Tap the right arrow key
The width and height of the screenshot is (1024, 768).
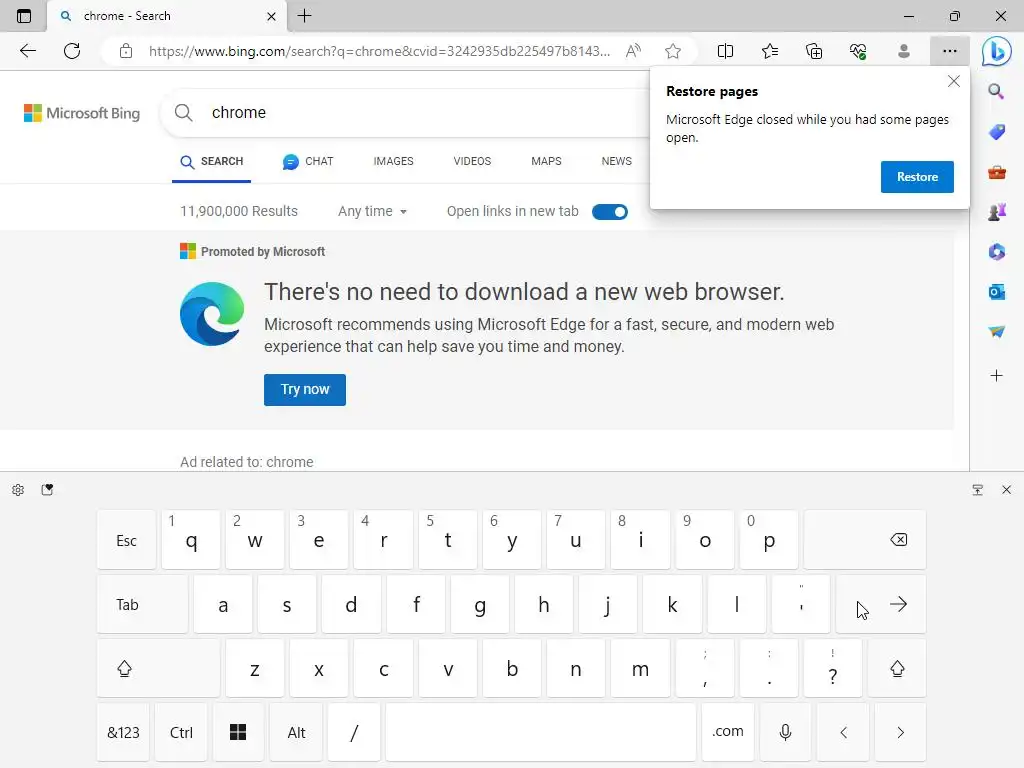(901, 733)
